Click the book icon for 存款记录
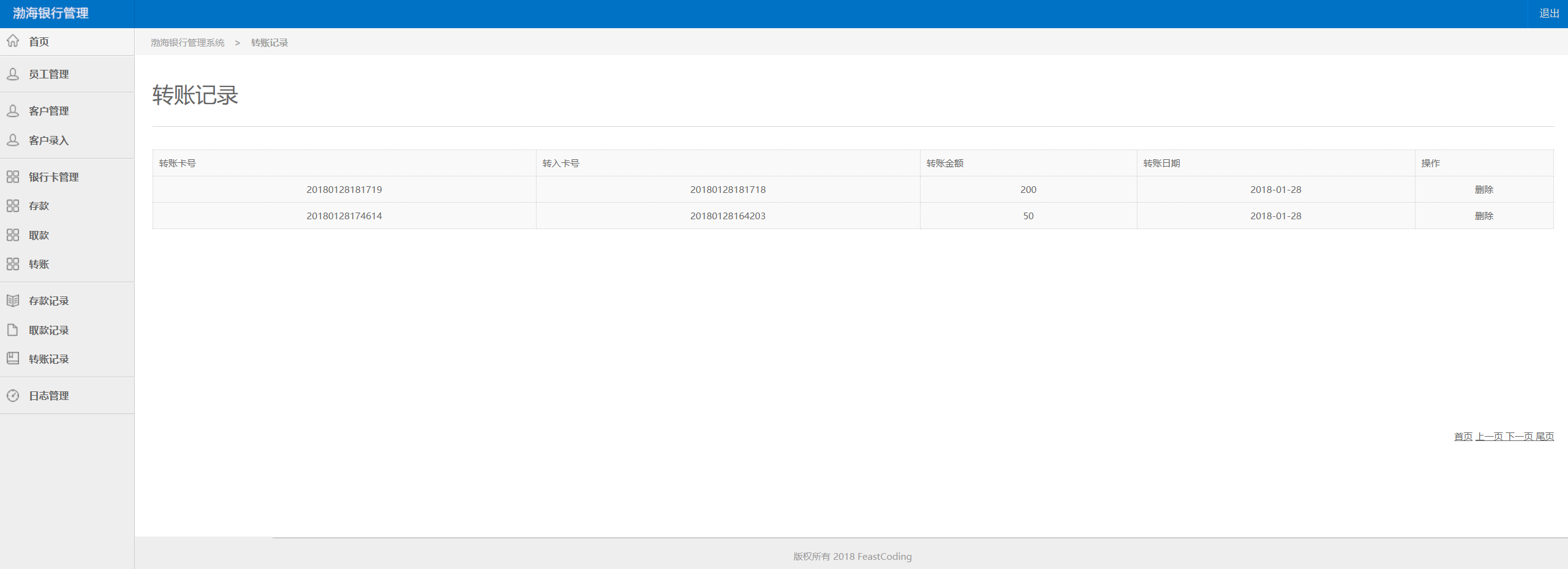Viewport: 1568px width, 569px height. (x=13, y=301)
